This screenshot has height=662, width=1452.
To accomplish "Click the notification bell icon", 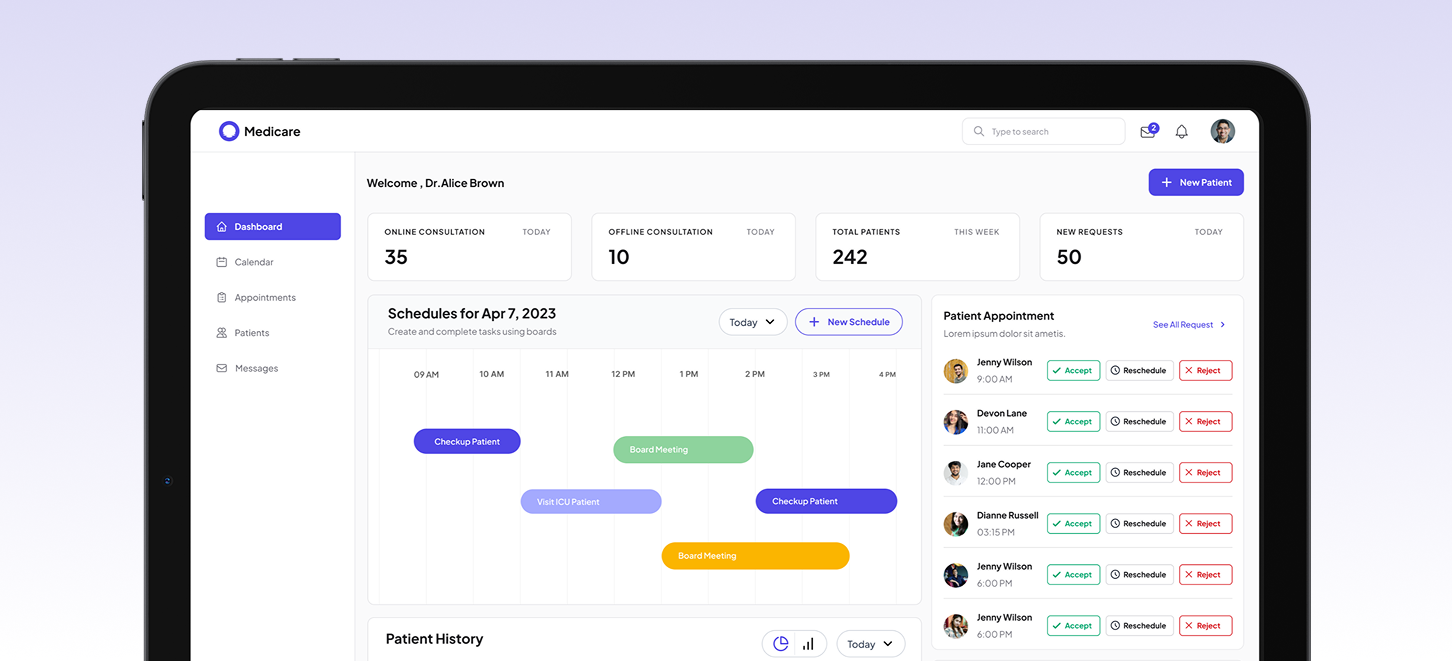I will [x=1181, y=132].
